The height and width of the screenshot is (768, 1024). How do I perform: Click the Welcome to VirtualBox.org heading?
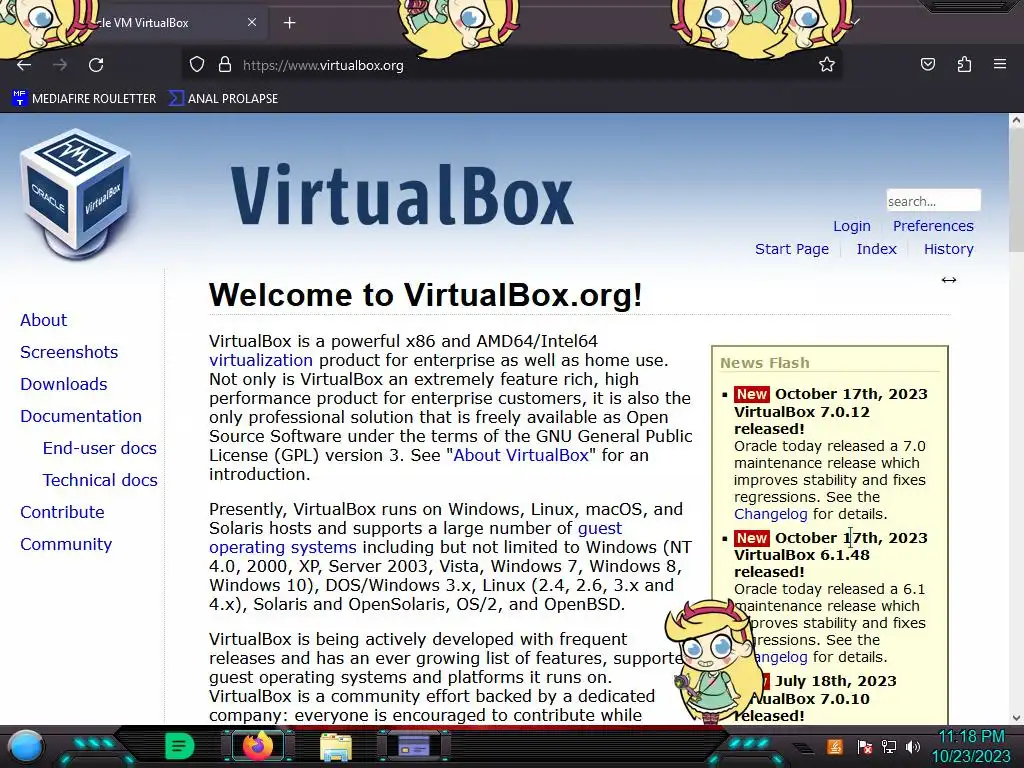point(426,295)
